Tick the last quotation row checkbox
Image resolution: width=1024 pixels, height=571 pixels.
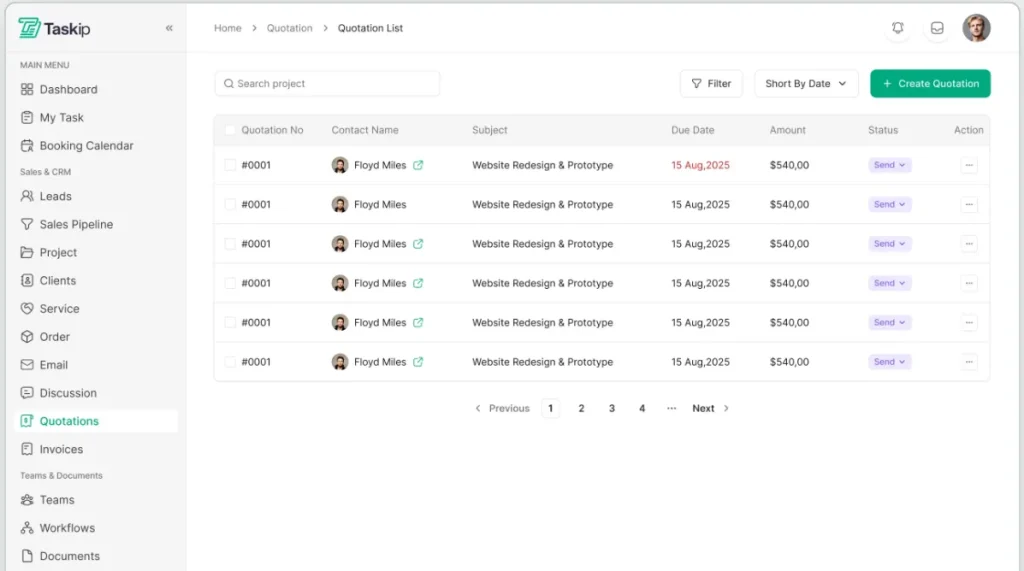(x=231, y=362)
